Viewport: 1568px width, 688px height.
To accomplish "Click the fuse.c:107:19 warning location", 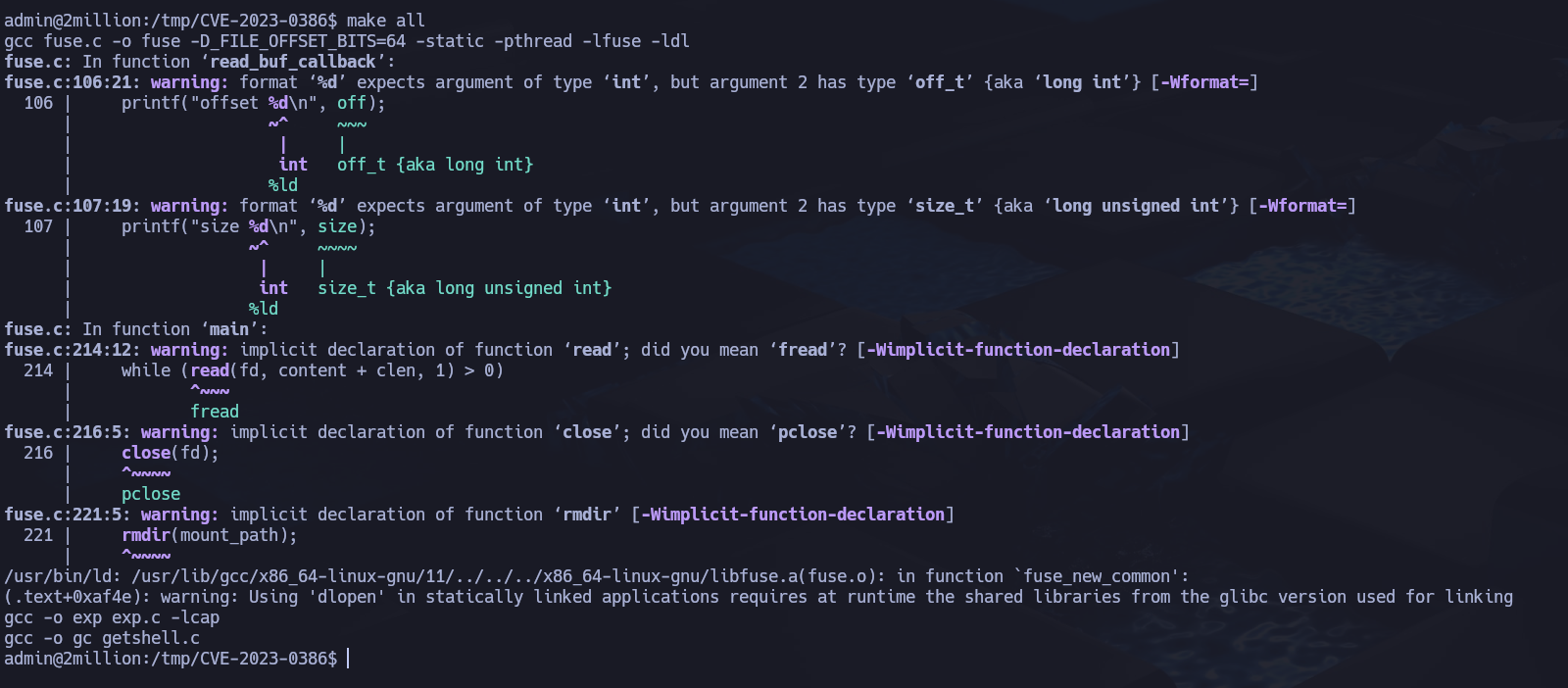I will (73, 206).
